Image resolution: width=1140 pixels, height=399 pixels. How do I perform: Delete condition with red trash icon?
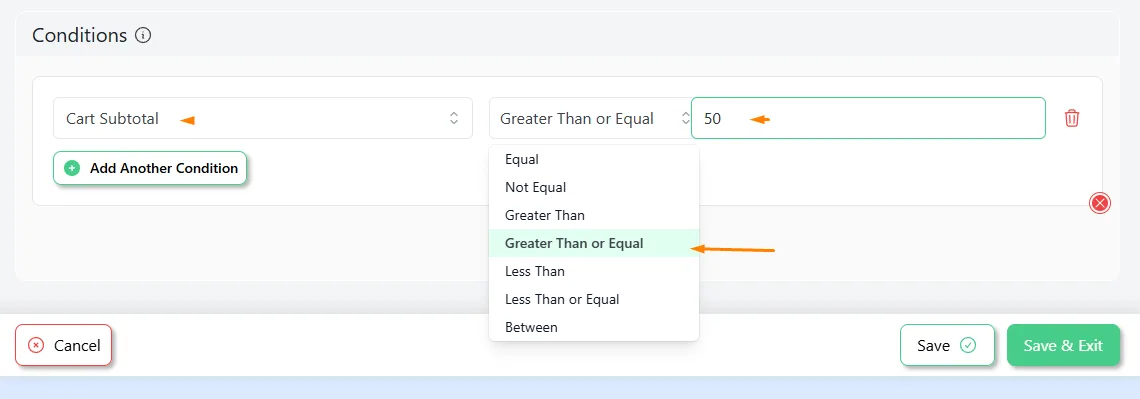(1072, 118)
